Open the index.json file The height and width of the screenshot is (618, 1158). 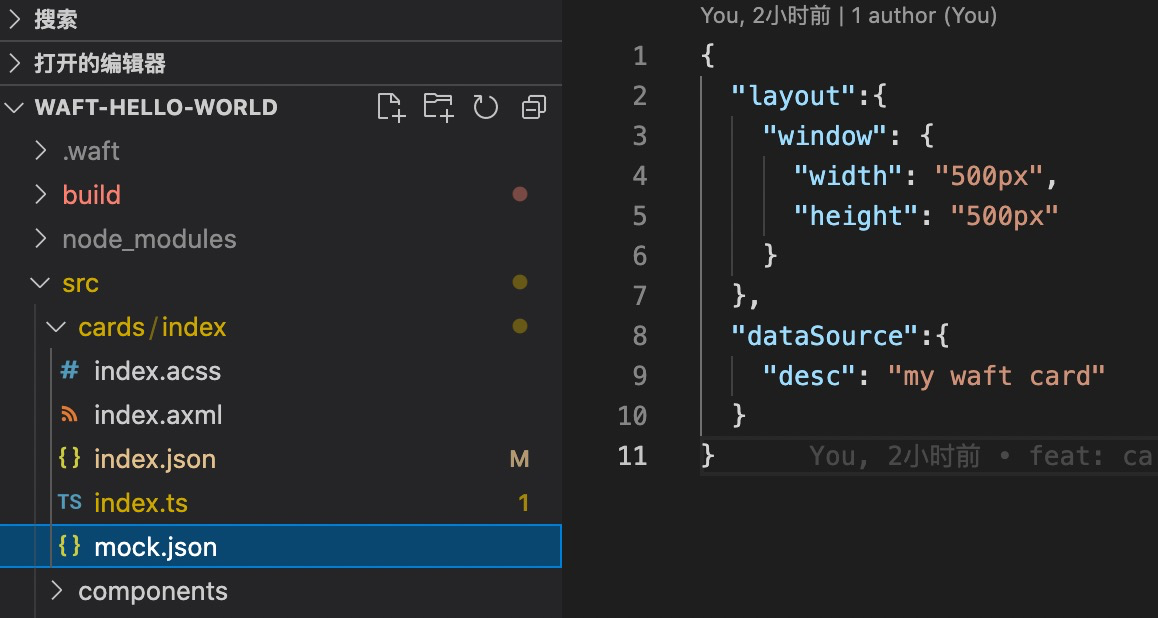[x=155, y=459]
